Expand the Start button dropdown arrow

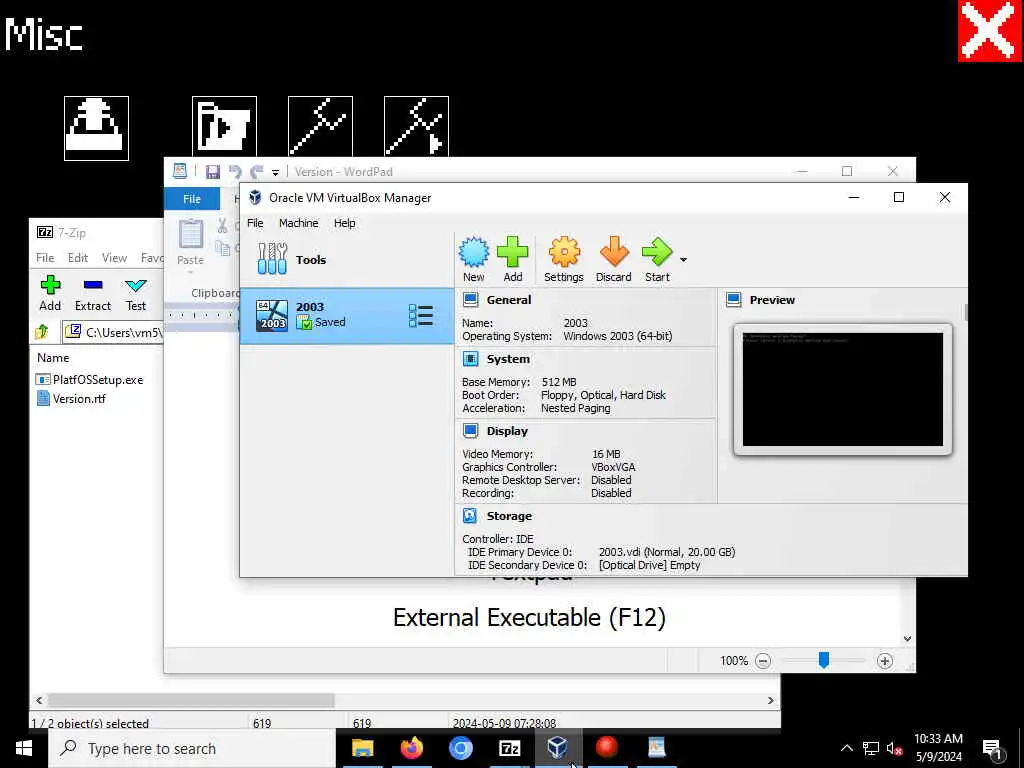point(683,260)
